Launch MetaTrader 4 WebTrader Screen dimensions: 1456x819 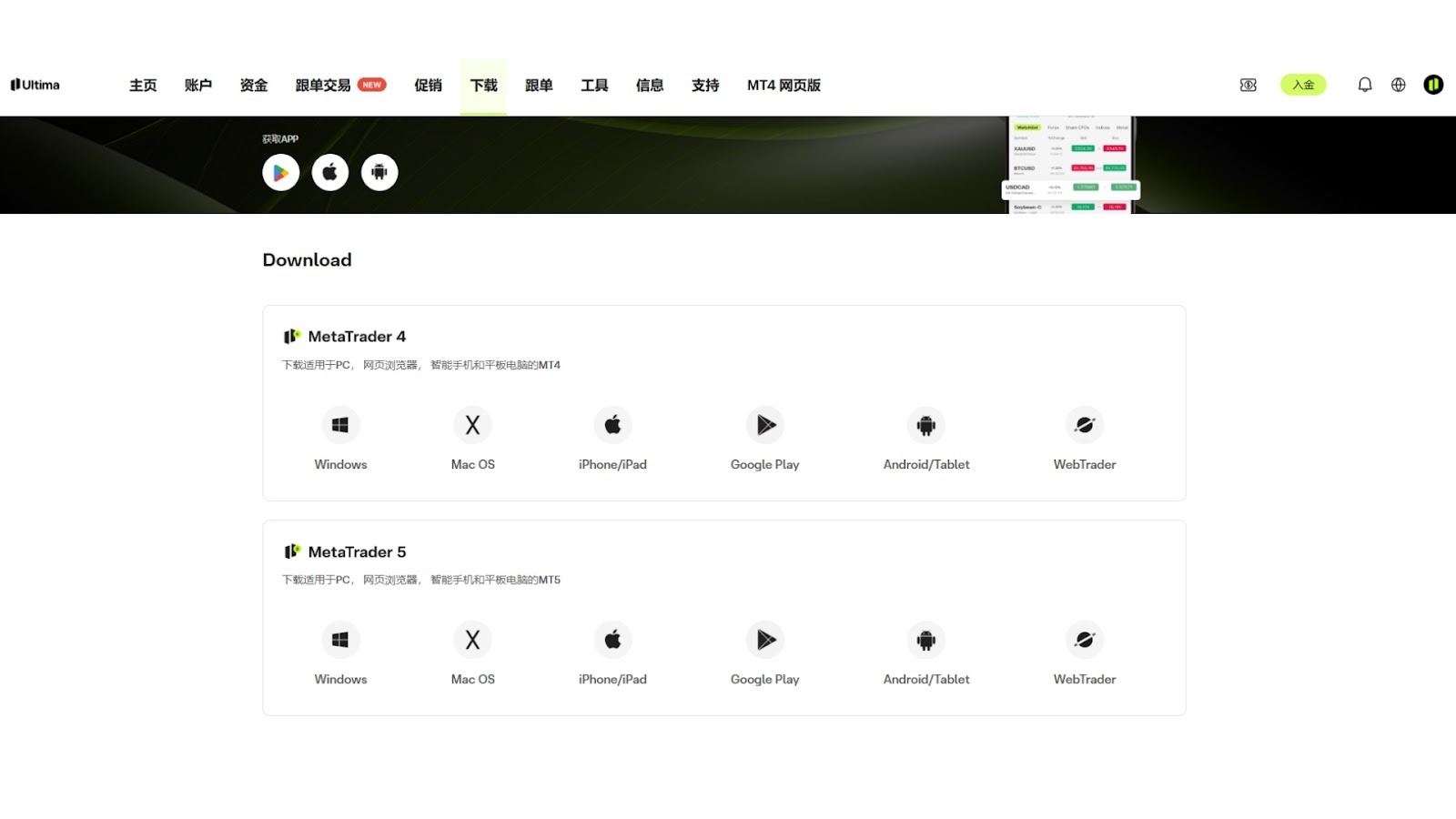click(1084, 425)
